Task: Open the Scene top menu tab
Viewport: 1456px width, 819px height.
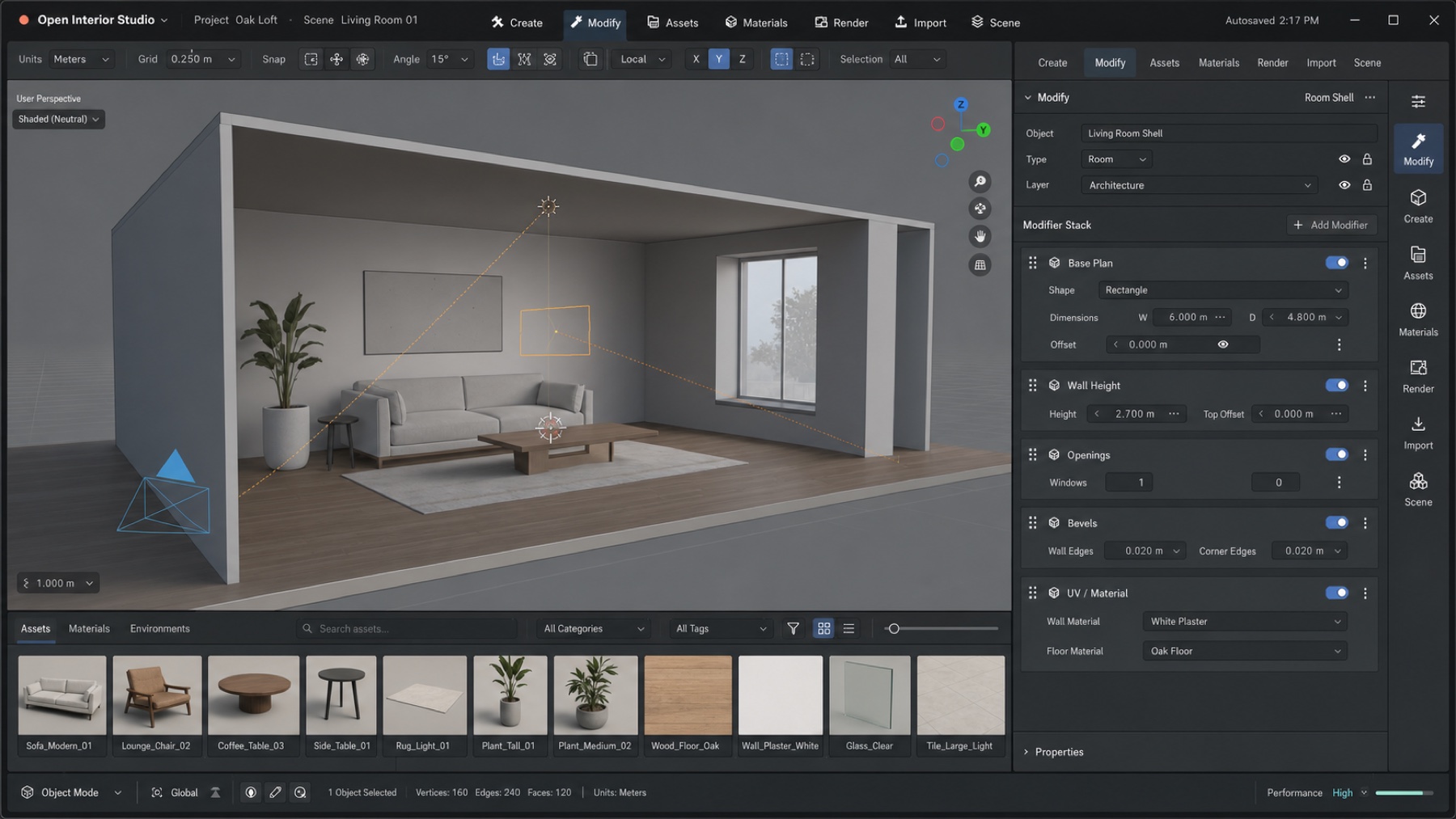Action: pos(996,23)
